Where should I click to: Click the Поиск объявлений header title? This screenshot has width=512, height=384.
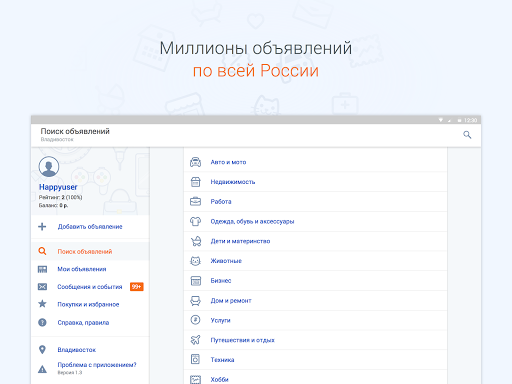(x=75, y=131)
